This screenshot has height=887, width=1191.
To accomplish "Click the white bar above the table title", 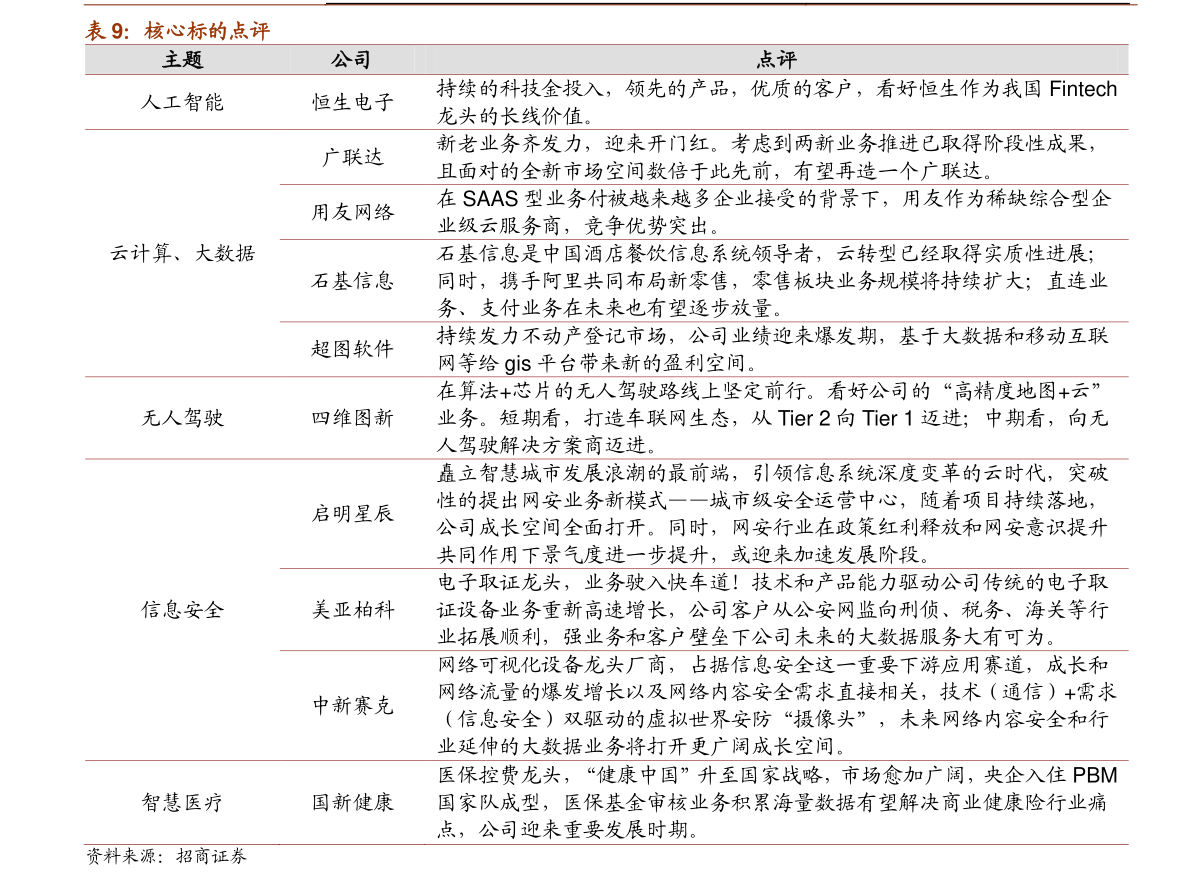I will [204, 2].
